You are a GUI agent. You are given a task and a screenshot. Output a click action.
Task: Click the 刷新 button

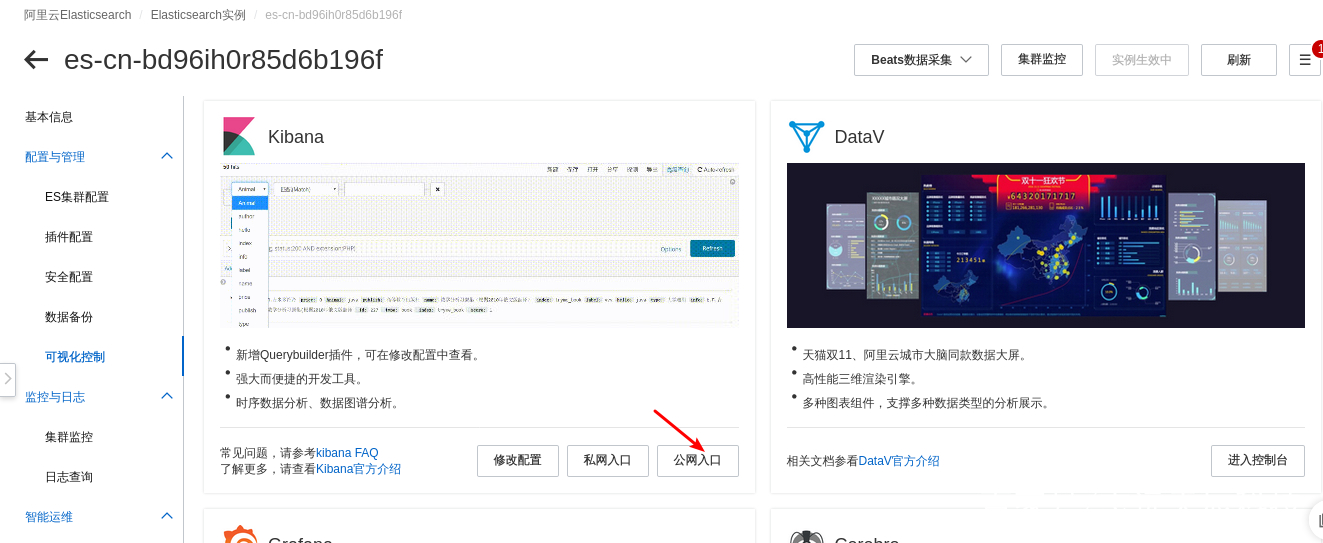pos(1239,60)
